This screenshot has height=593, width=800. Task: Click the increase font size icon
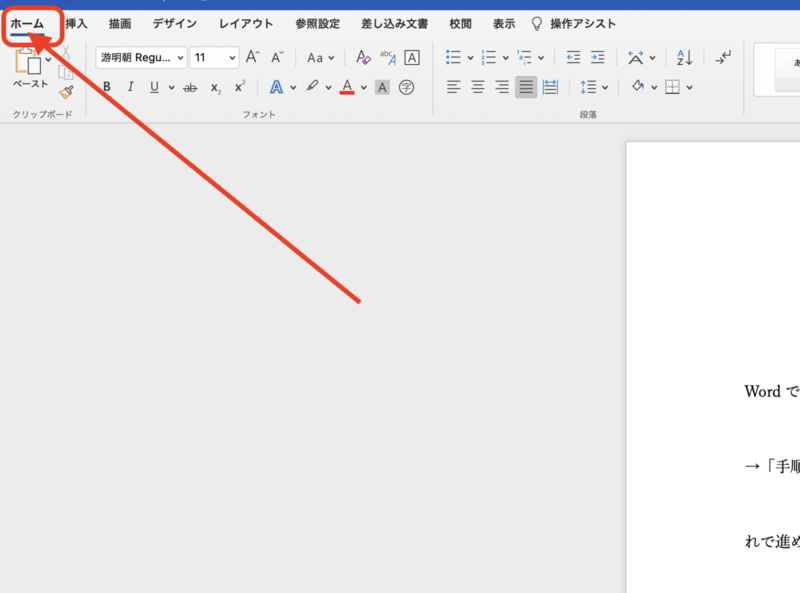253,56
